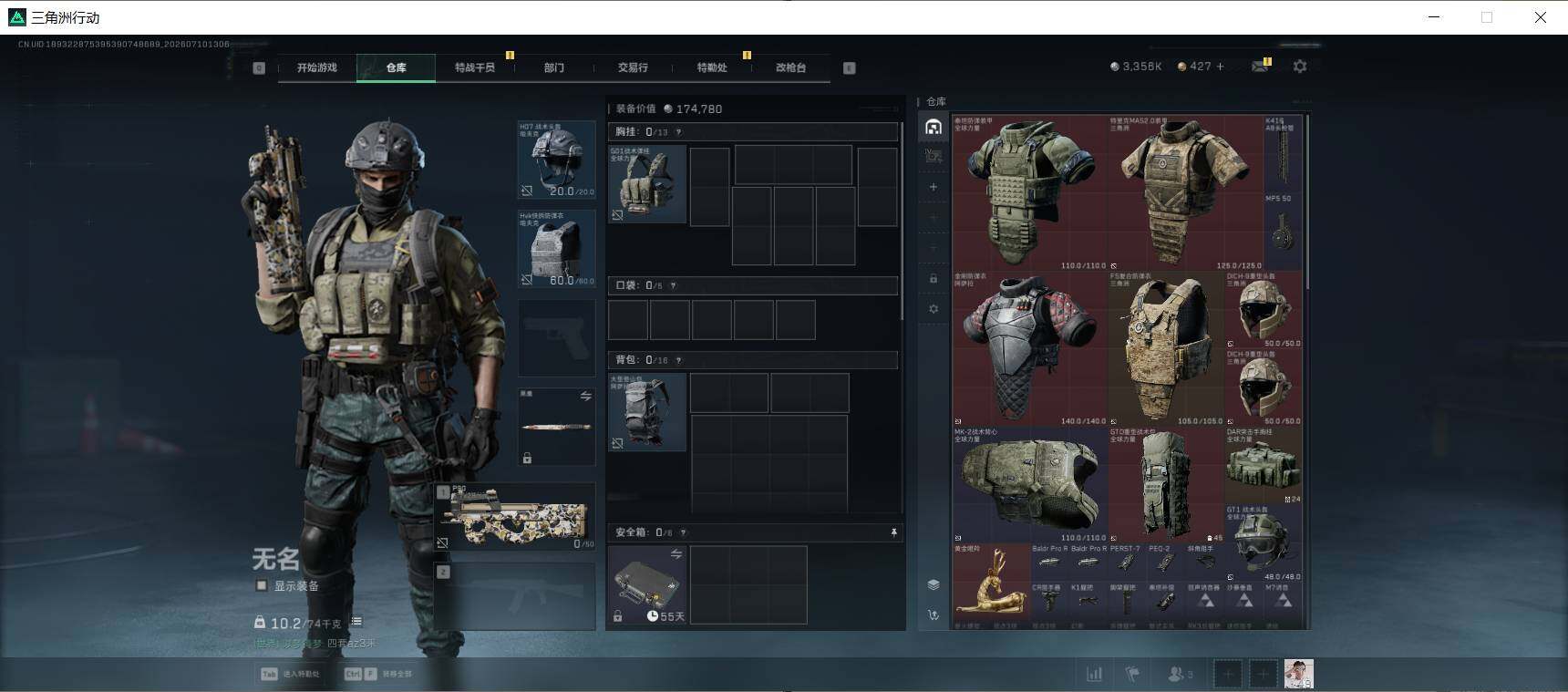Select the main warehouse storage icon
The width and height of the screenshot is (1568, 692).
pyautogui.click(x=933, y=127)
